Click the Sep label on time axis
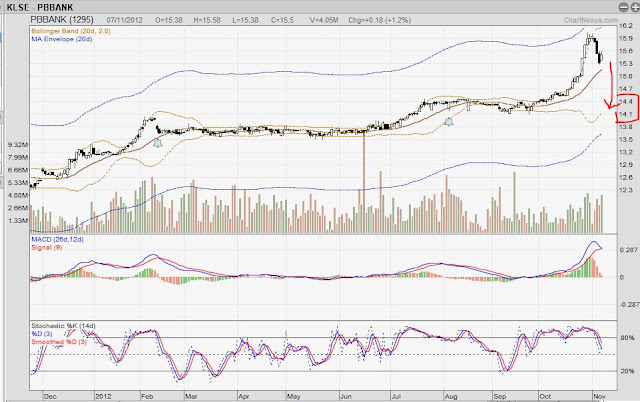Screen dimensions: 640x402 pos(500,397)
